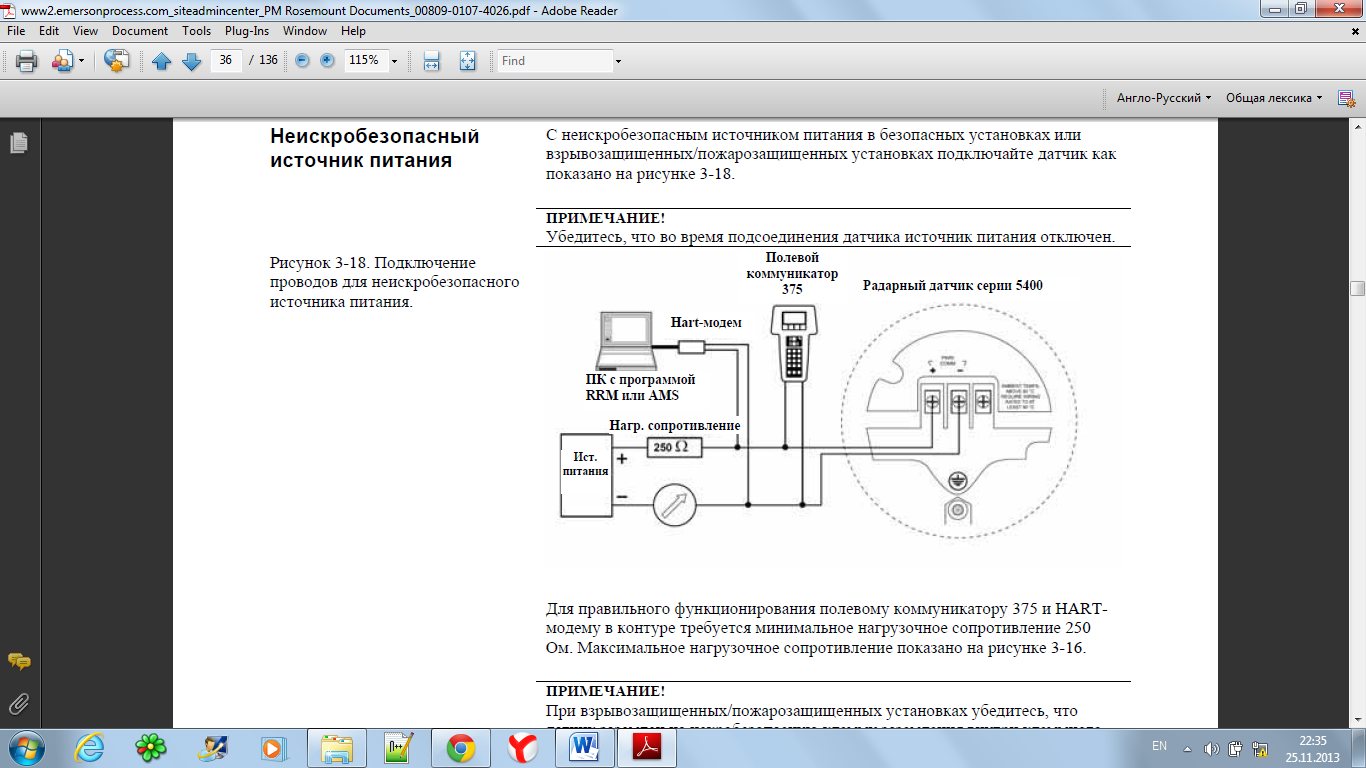Click the translator settings icon

point(1346,98)
